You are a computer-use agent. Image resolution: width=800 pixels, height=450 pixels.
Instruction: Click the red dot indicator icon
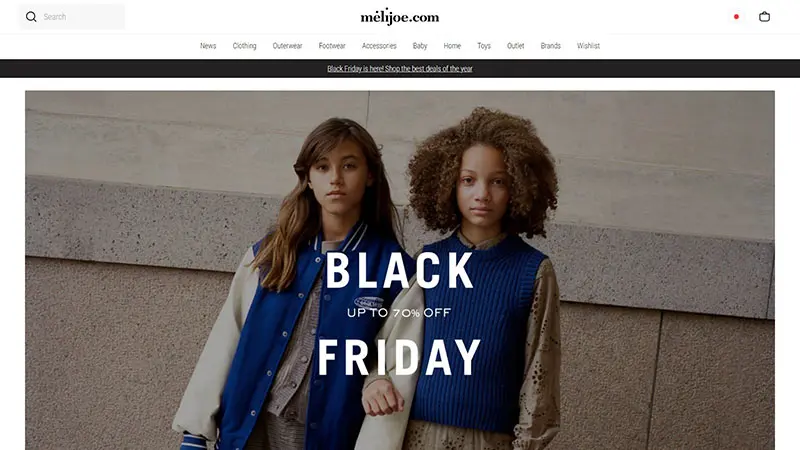[736, 17]
